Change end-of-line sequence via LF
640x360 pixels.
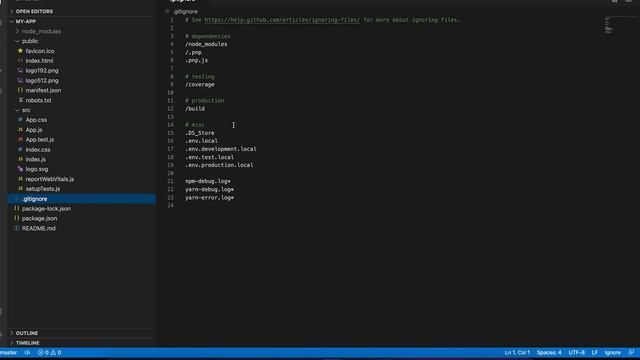595,352
